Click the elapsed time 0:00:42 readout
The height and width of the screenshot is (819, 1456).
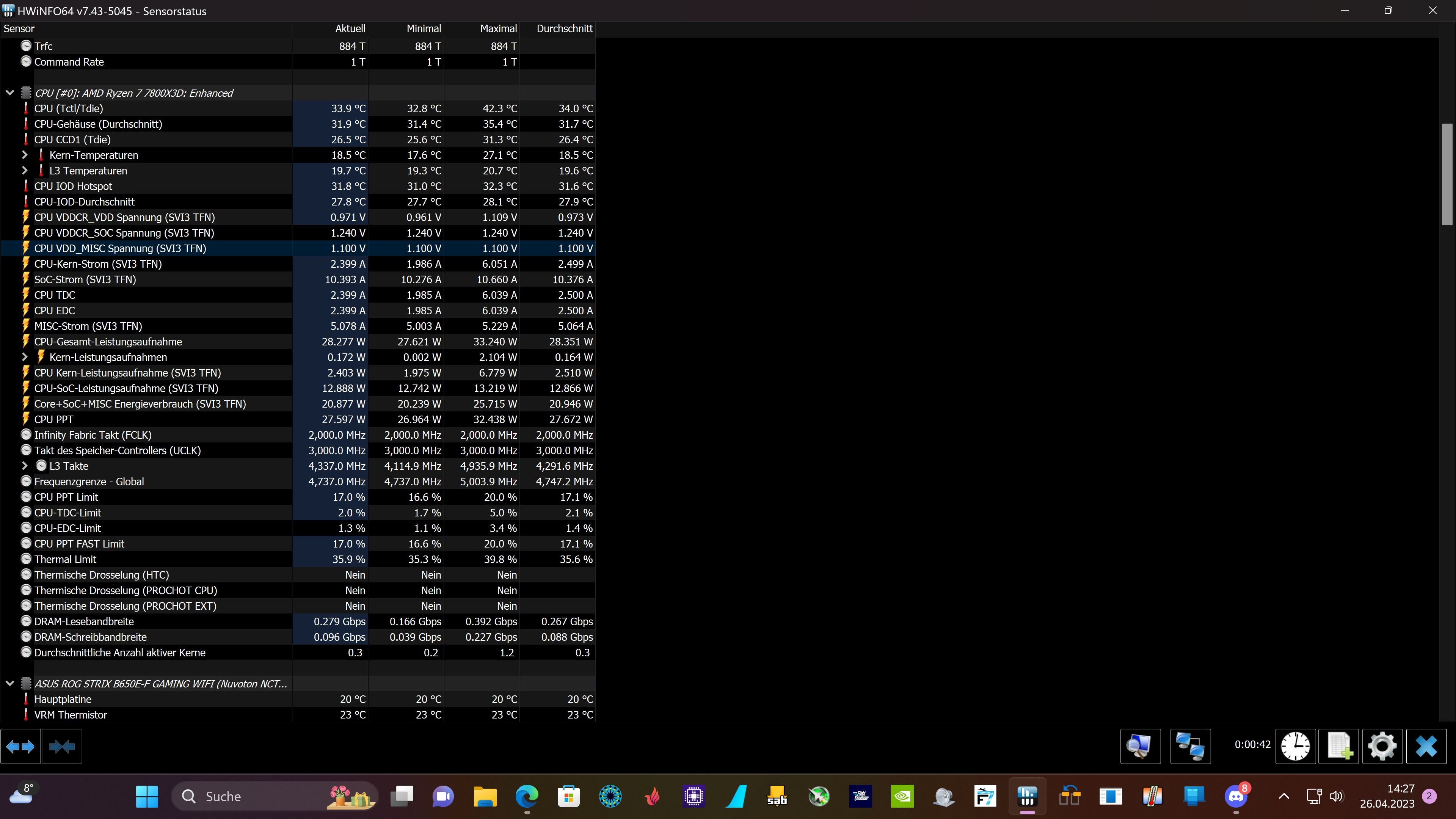pyautogui.click(x=1252, y=744)
